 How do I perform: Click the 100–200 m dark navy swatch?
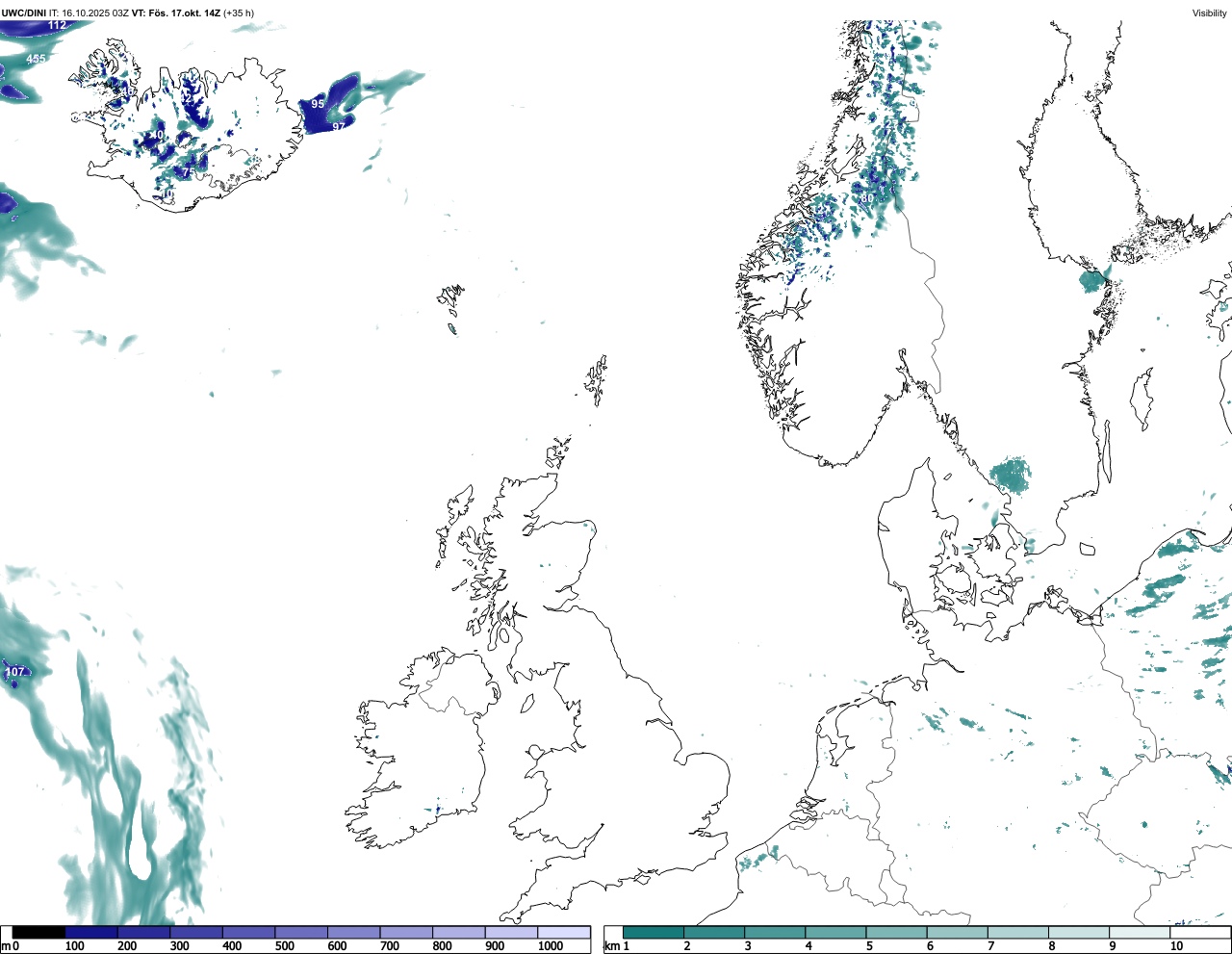91,932
